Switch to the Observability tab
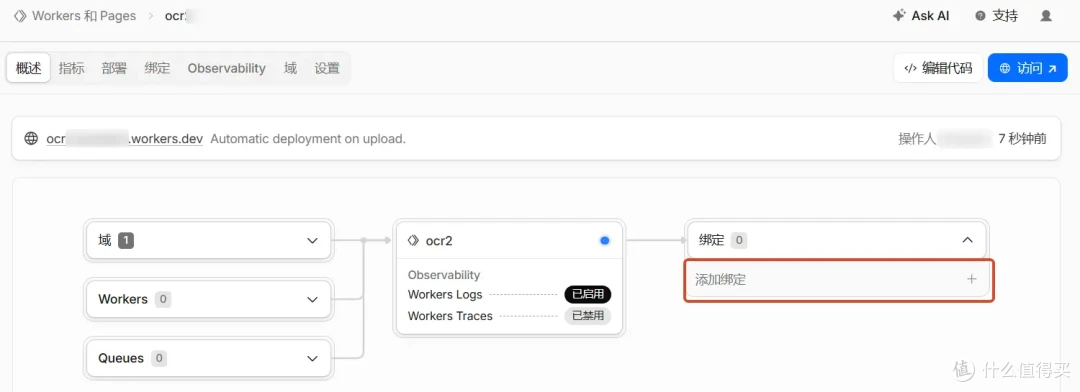Viewport: 1080px width, 392px height. click(x=227, y=68)
